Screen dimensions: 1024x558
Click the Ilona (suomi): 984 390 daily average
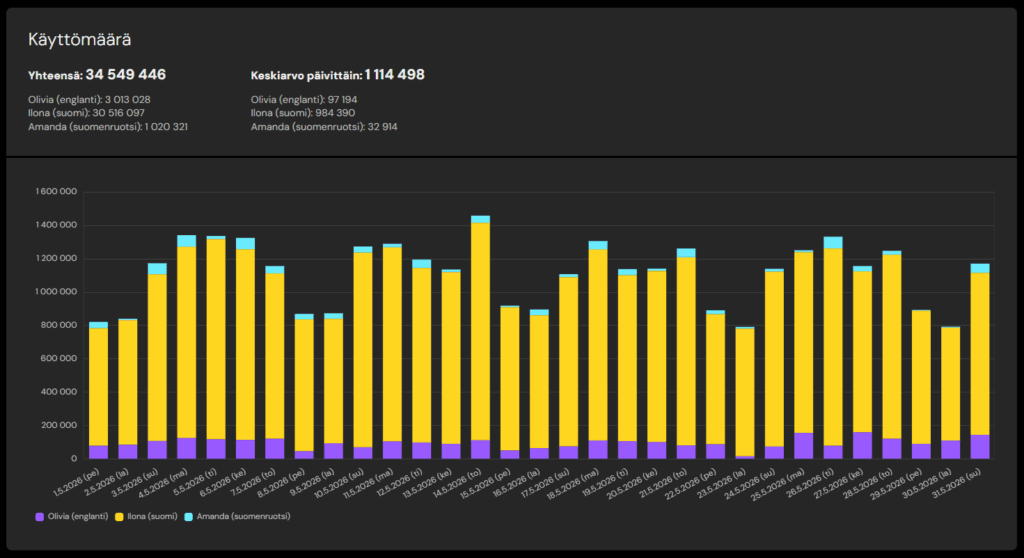pos(303,113)
